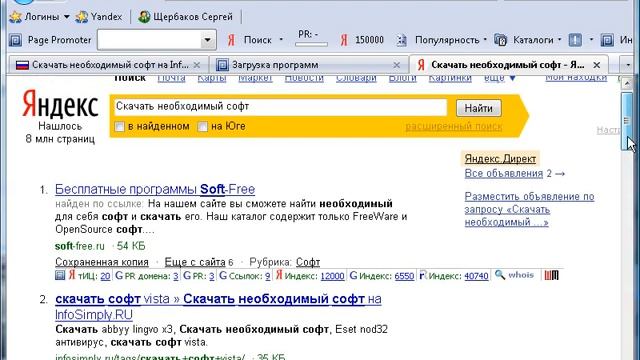The image size is (640, 360).
Task: Switch to the Загрузка программ tab
Action: click(275, 65)
